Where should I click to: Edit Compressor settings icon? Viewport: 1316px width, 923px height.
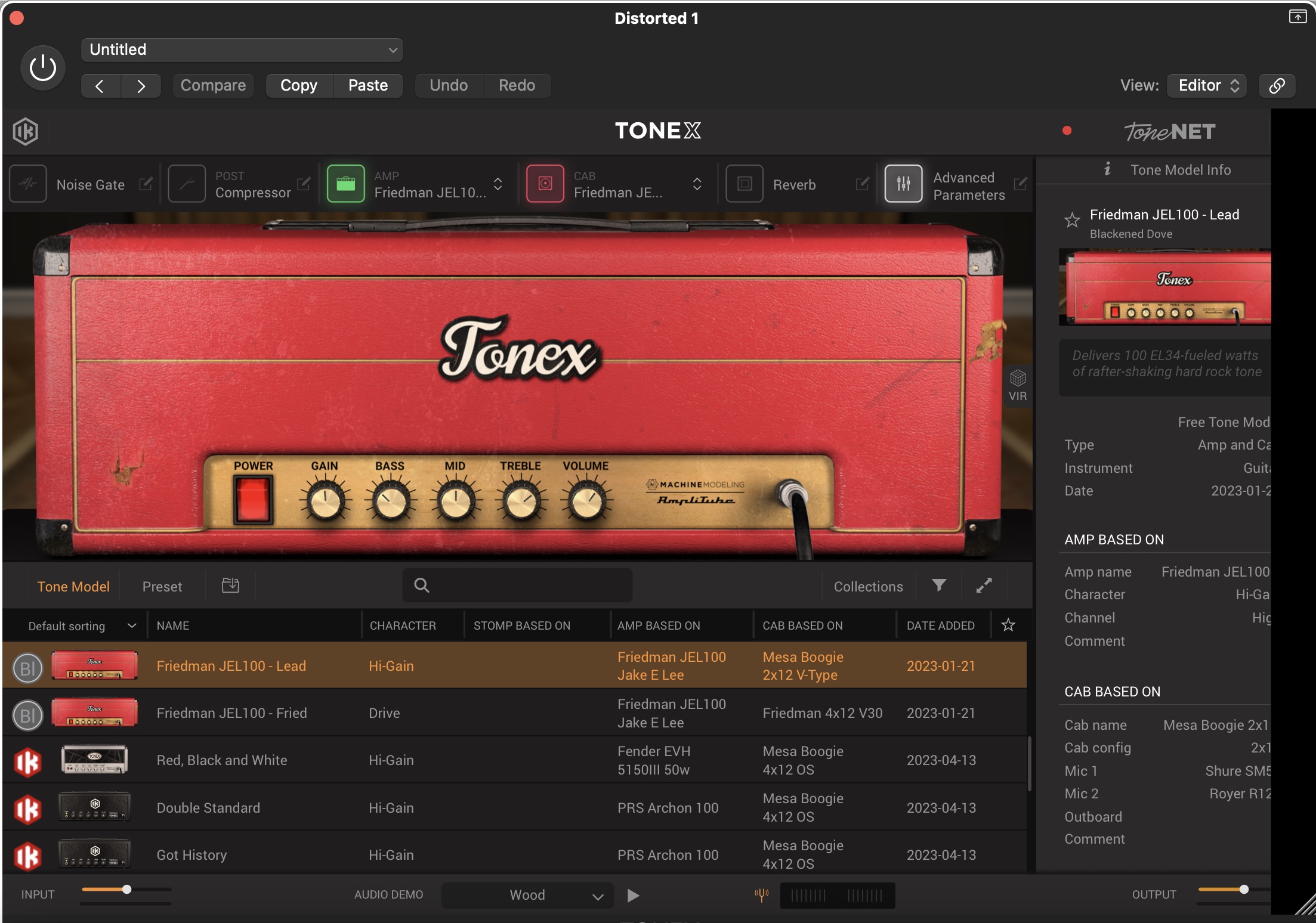304,184
